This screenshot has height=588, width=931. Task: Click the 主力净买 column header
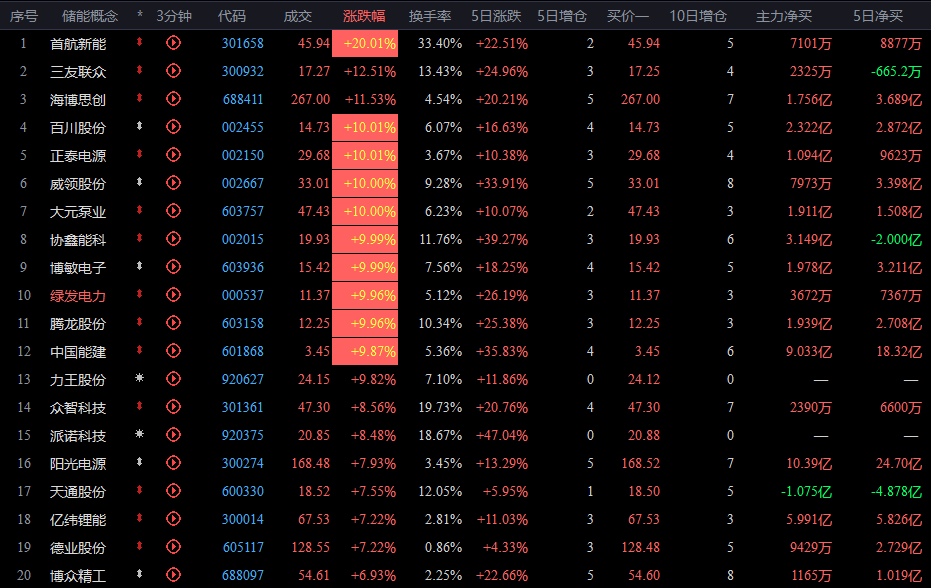783,16
